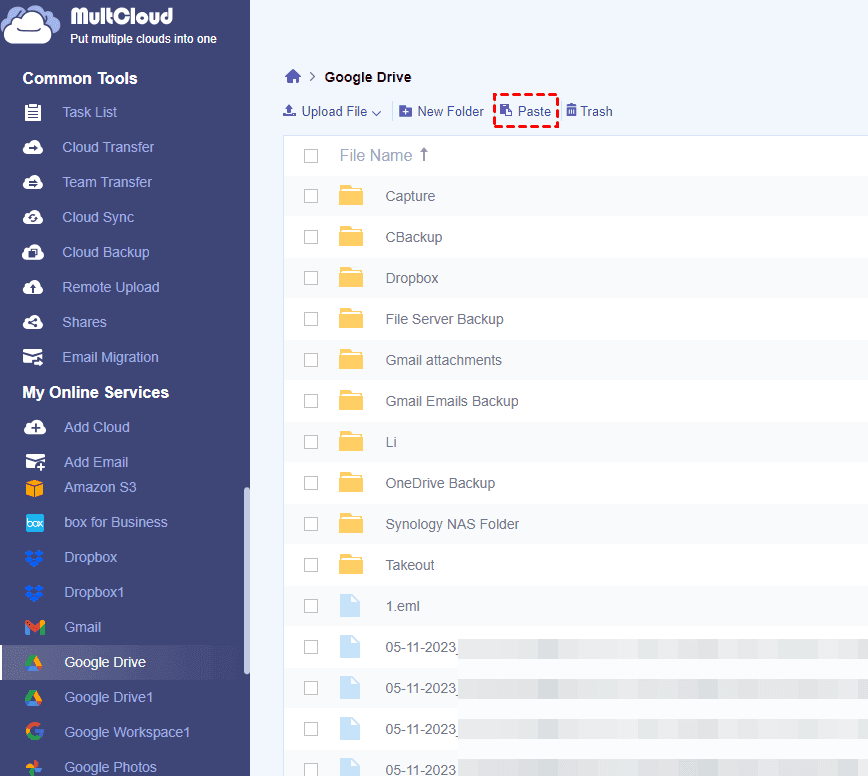Image resolution: width=868 pixels, height=776 pixels.
Task: Open Google Workspace1 service entry
Action: (x=127, y=732)
